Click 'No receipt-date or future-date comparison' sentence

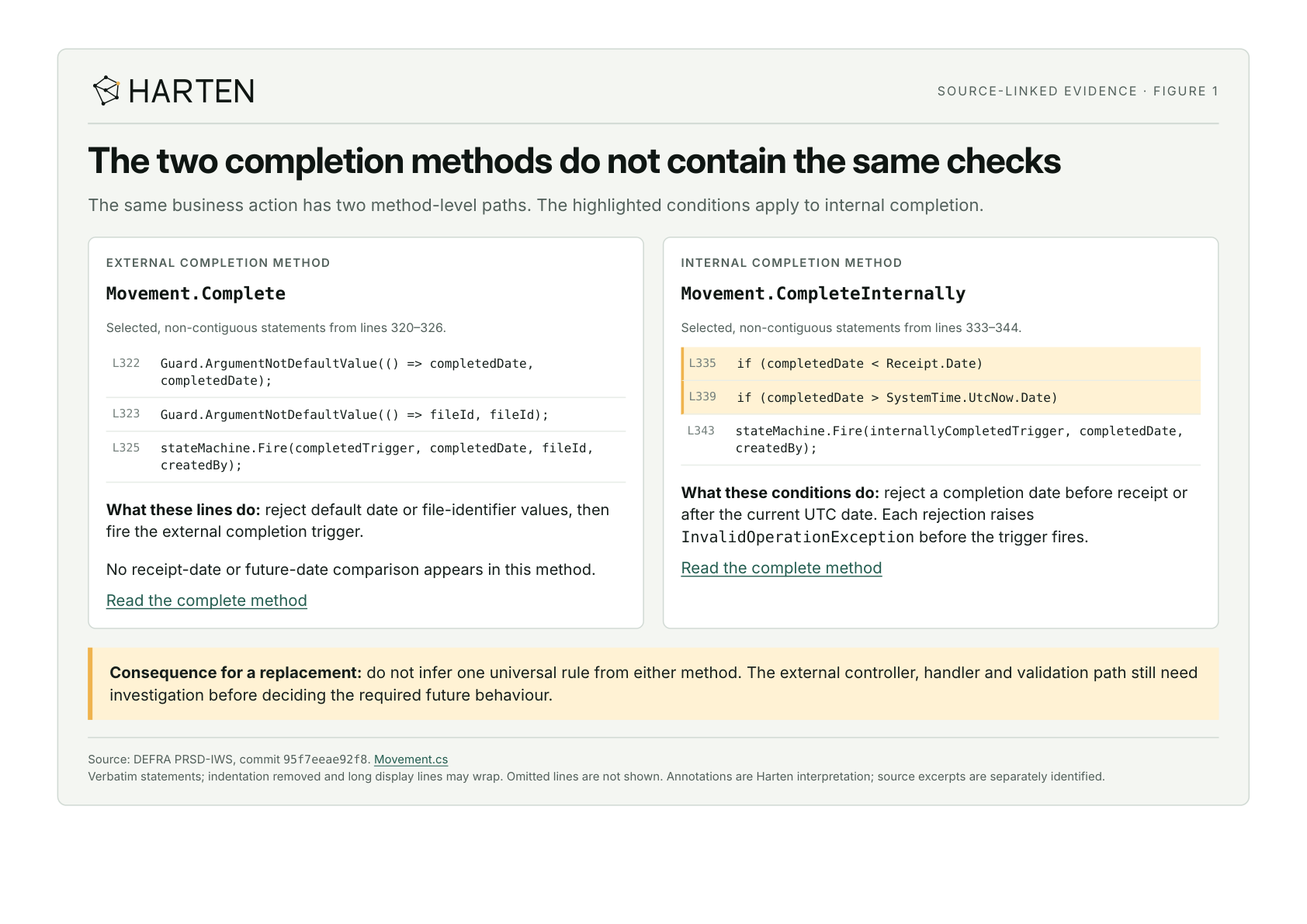(351, 569)
